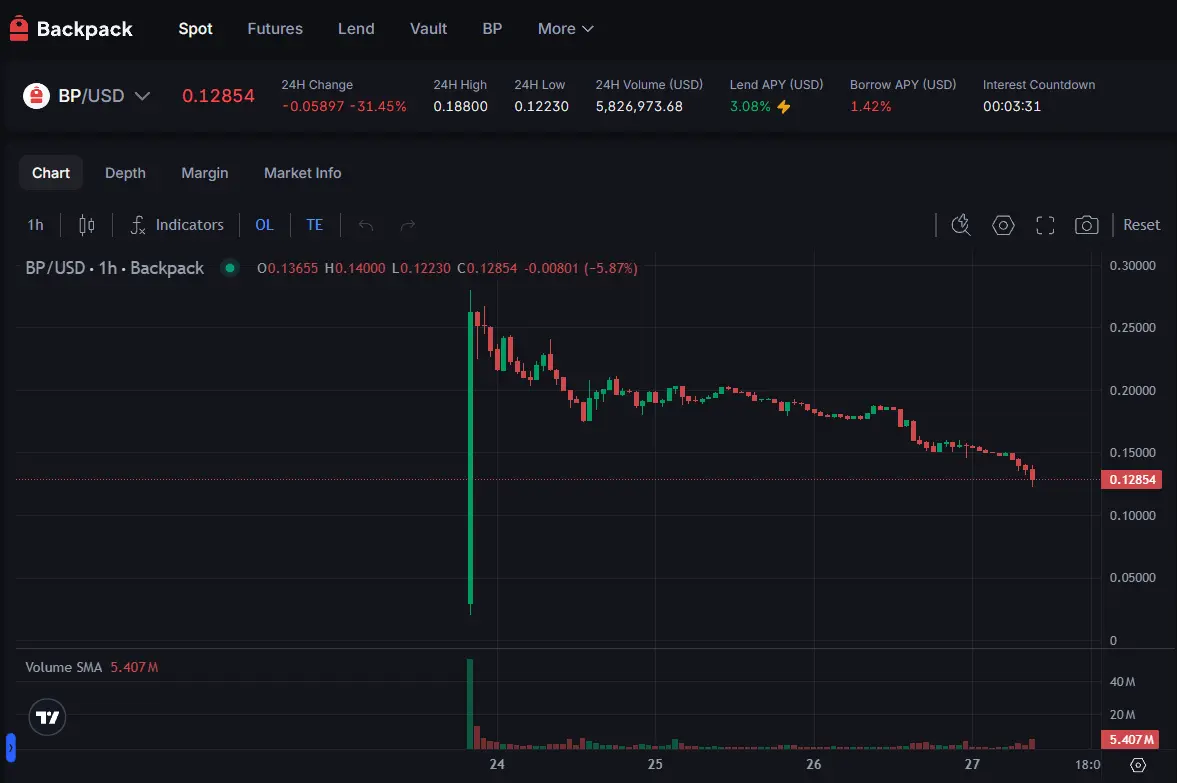The width and height of the screenshot is (1177, 783).
Task: Navigate to Vault
Action: pyautogui.click(x=428, y=29)
